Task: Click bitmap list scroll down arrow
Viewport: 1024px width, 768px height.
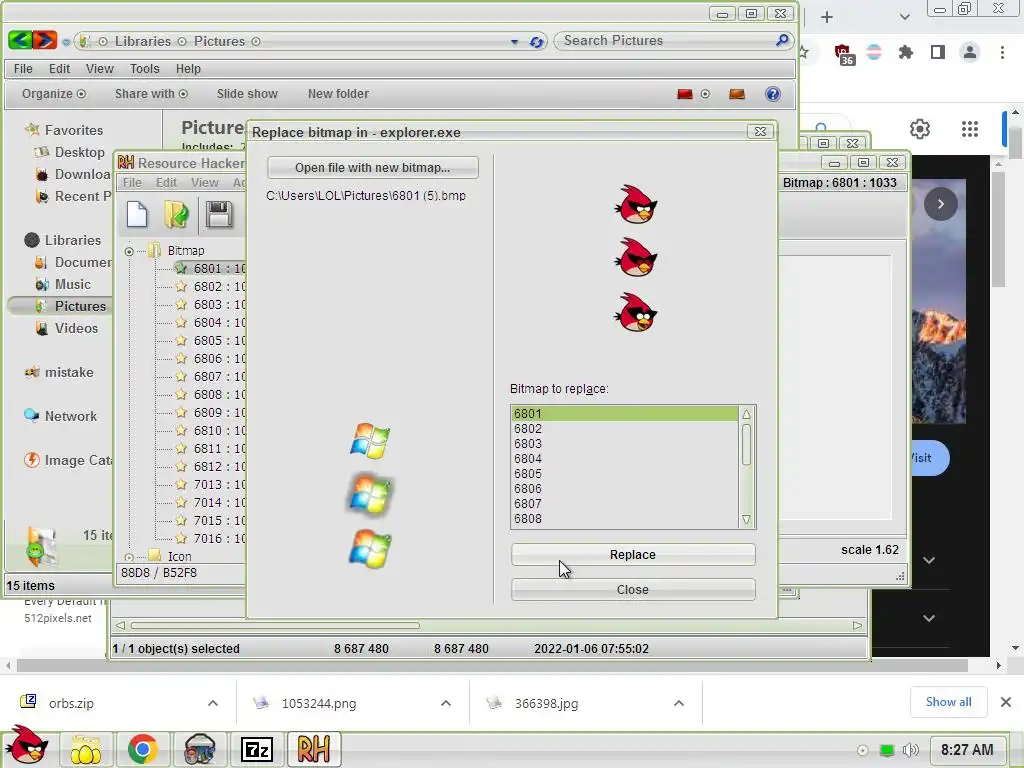Action: (746, 520)
